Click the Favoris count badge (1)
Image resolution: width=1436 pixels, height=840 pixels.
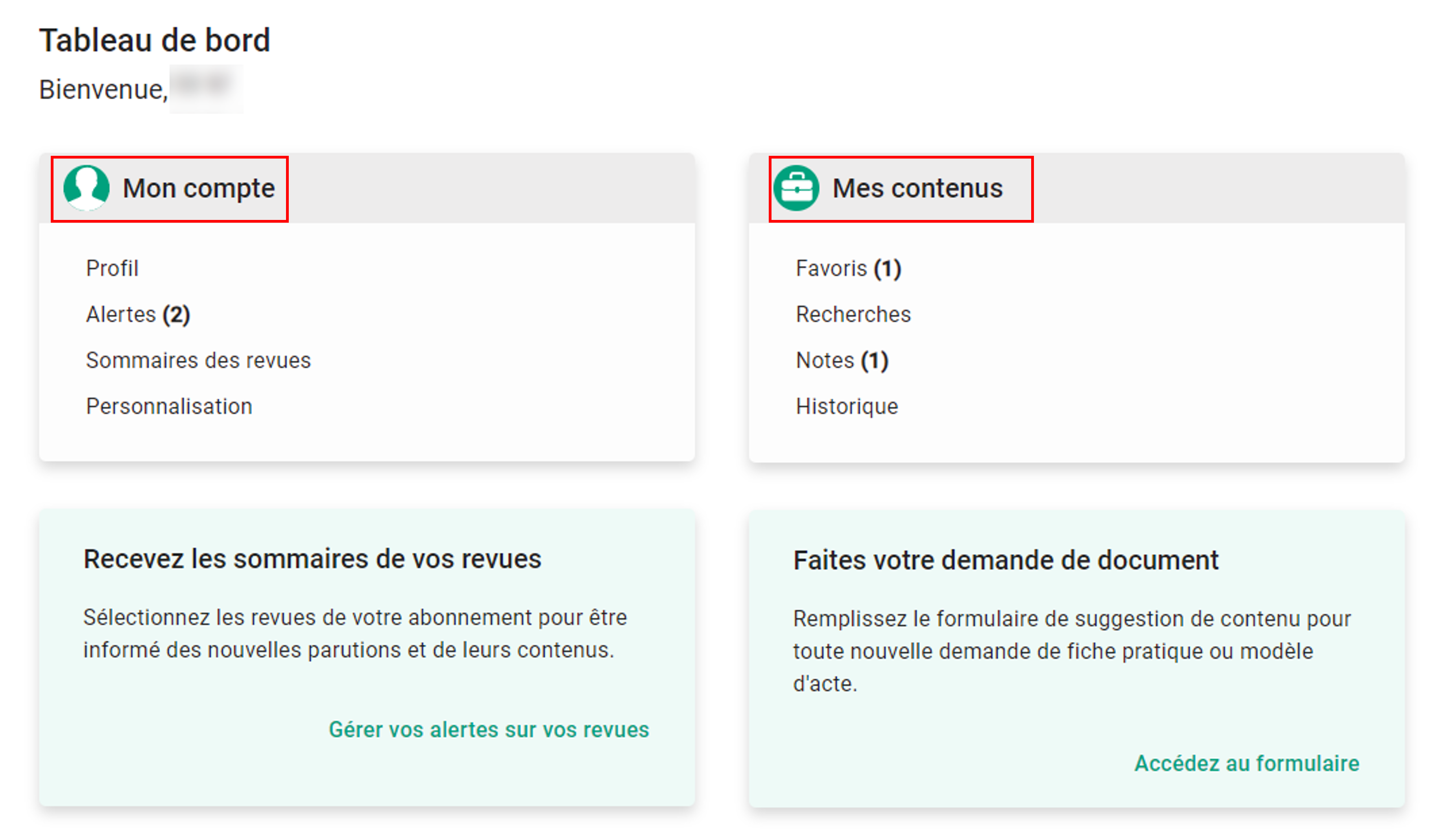pyautogui.click(x=887, y=268)
